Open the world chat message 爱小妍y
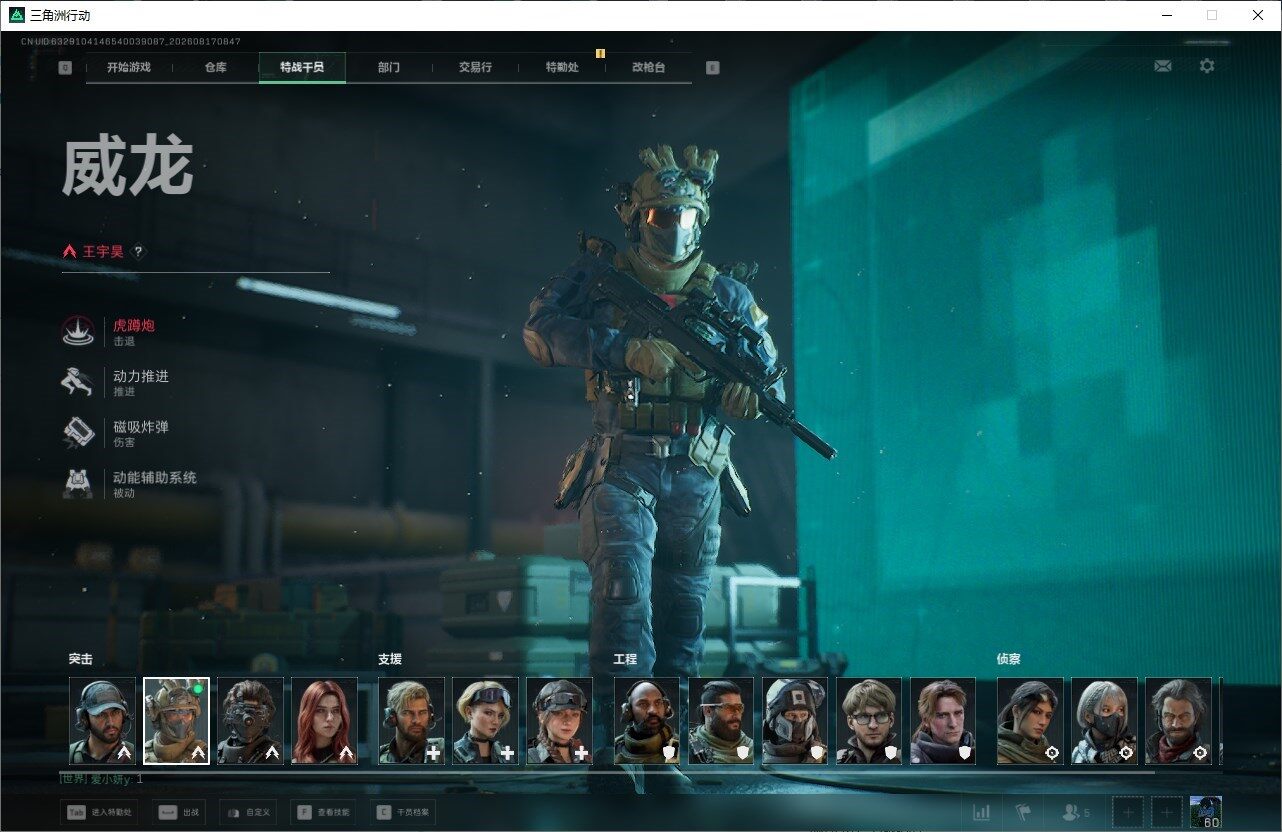 [x=102, y=779]
